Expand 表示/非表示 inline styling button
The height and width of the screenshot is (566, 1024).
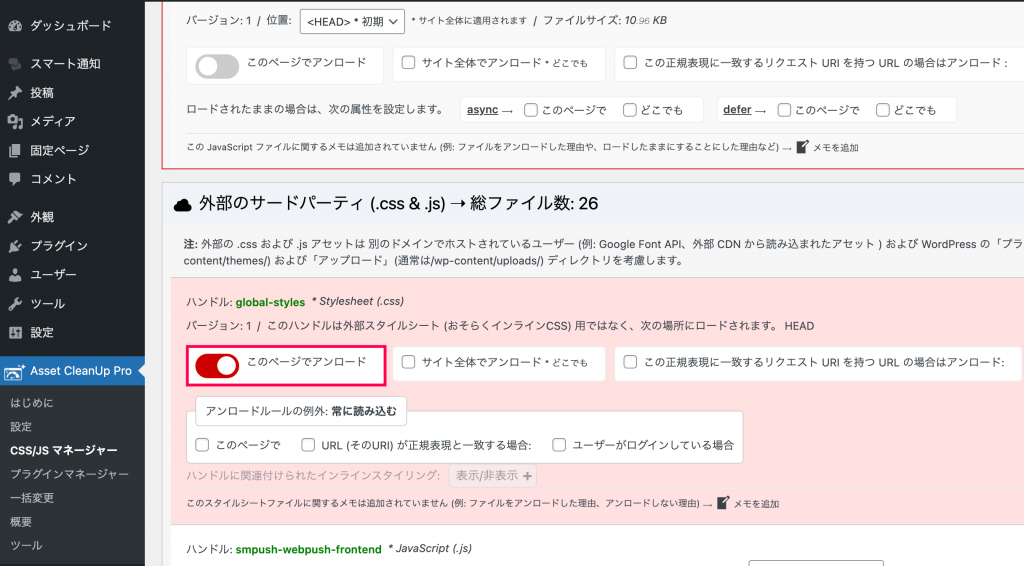coord(493,476)
